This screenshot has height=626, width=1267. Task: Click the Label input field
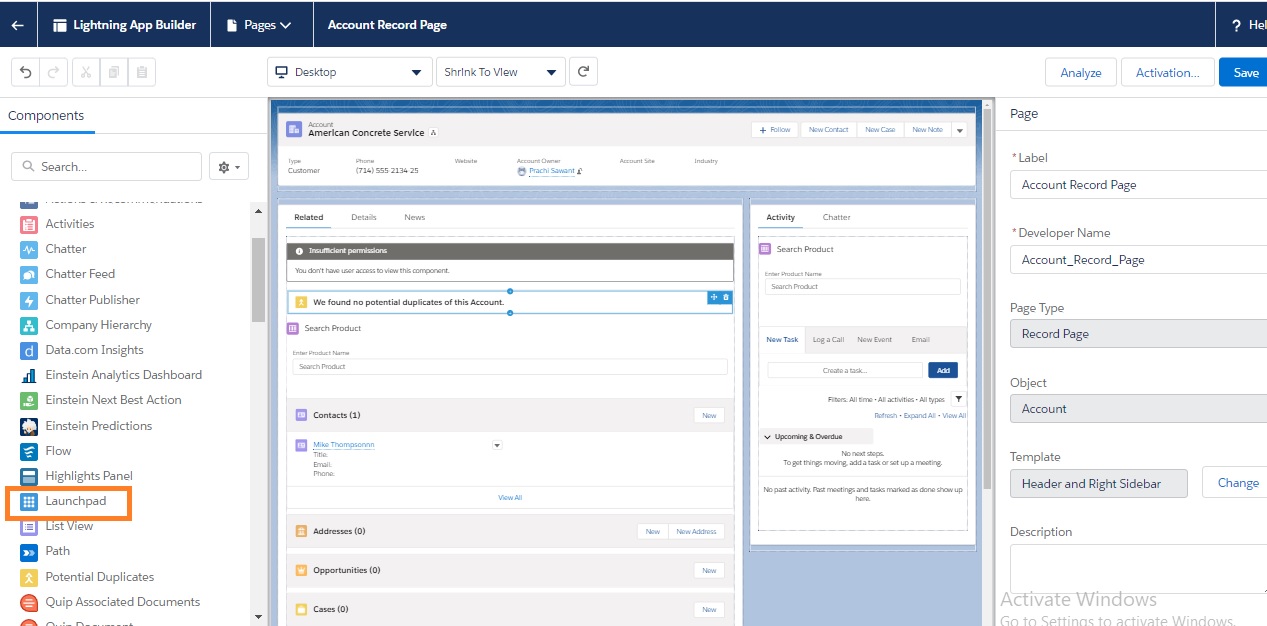coord(1138,185)
